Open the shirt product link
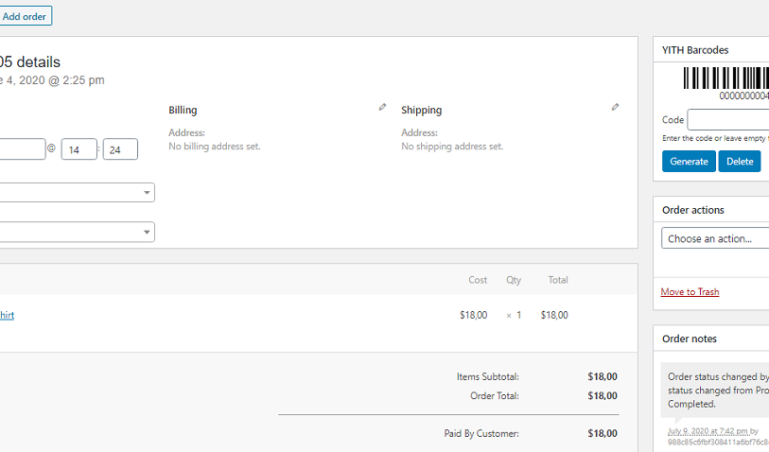This screenshot has height=452, width=769. point(7,315)
